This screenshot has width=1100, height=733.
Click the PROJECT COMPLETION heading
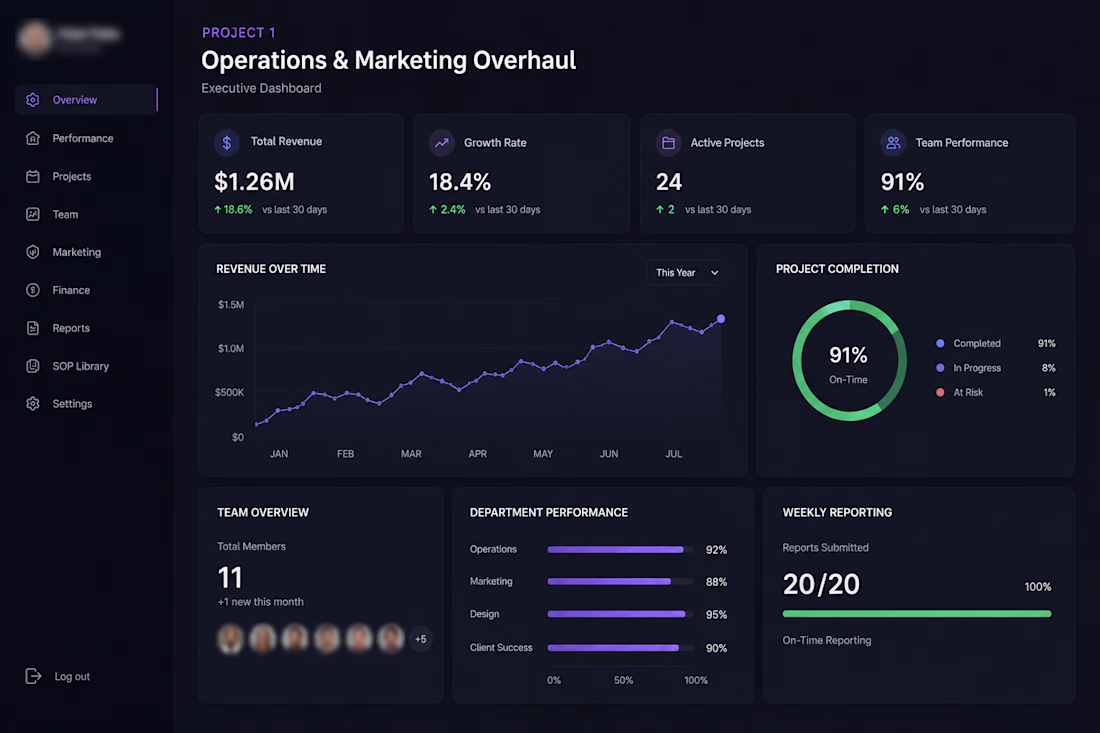(837, 269)
